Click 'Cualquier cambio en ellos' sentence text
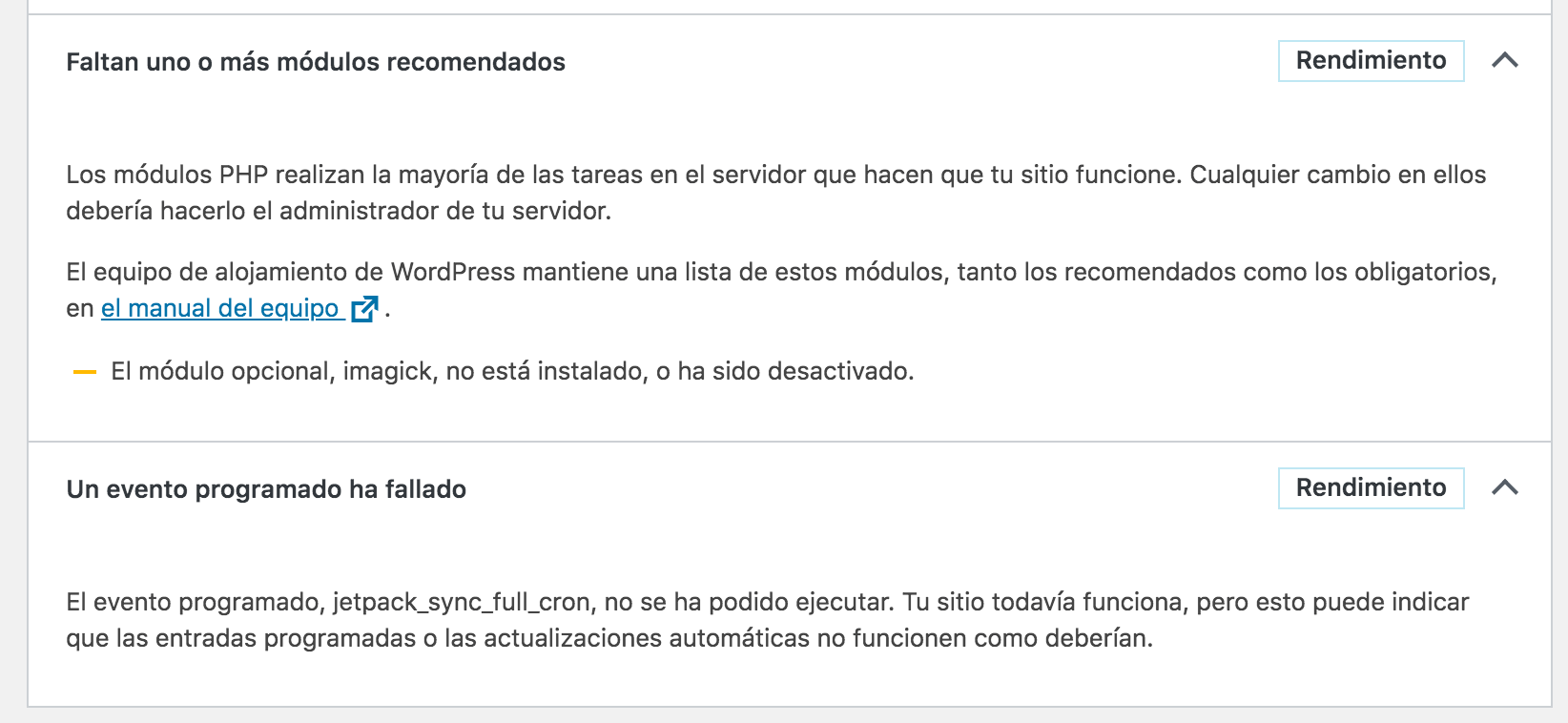The image size is (1568, 723). [1338, 175]
